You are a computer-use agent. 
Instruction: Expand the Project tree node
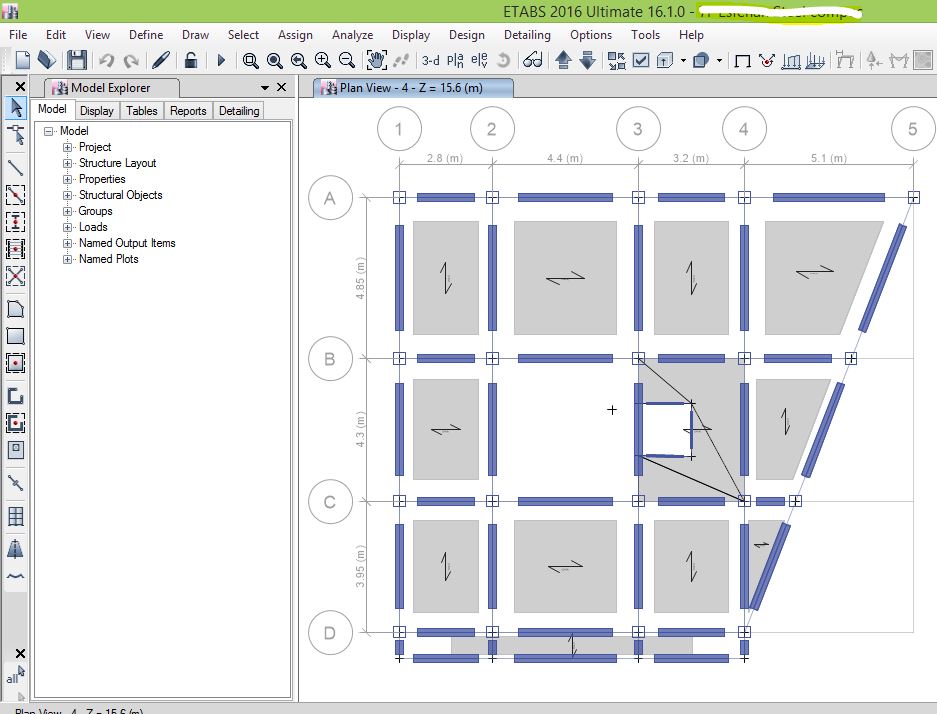coord(68,147)
